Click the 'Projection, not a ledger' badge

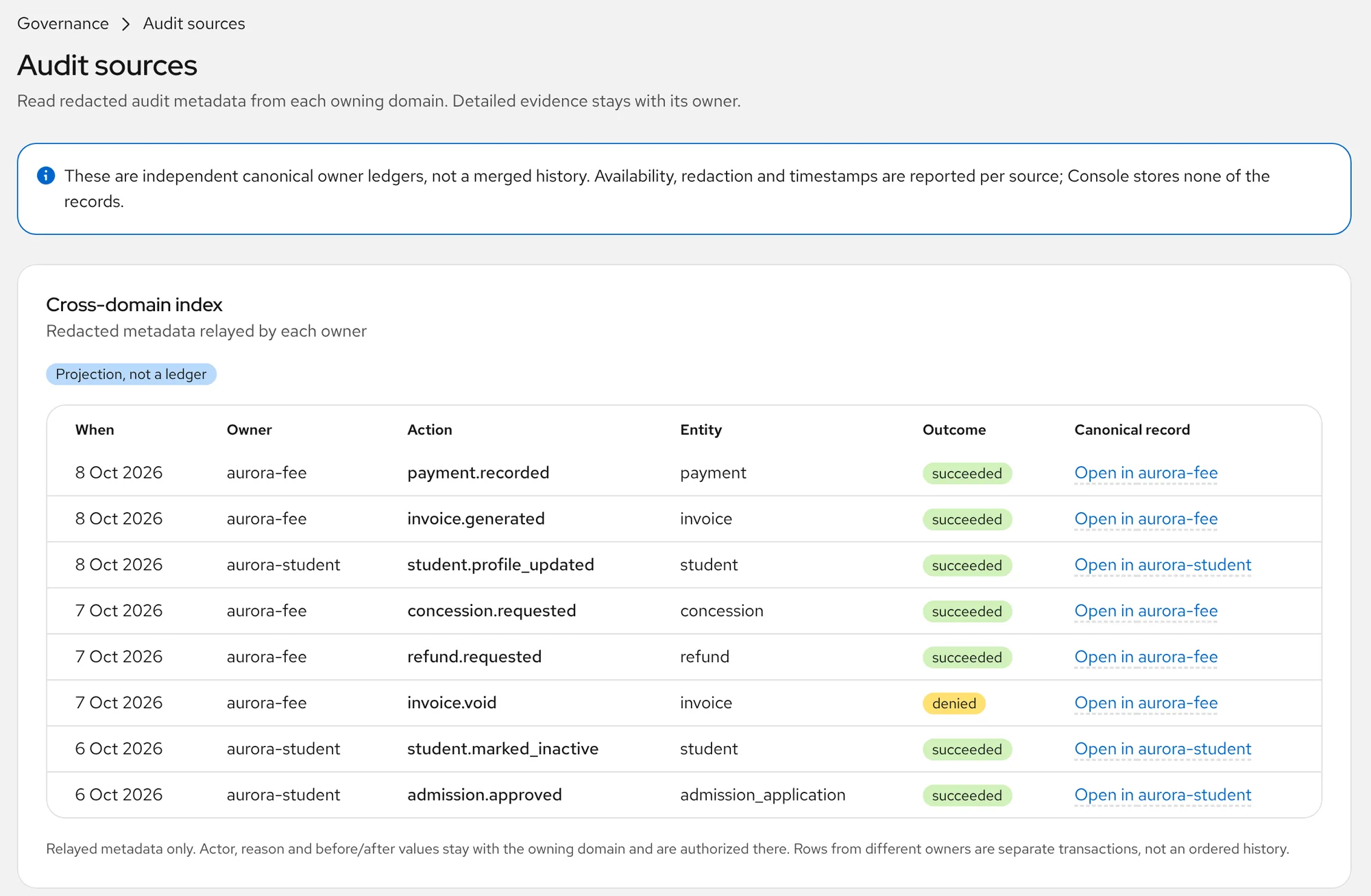pos(131,374)
